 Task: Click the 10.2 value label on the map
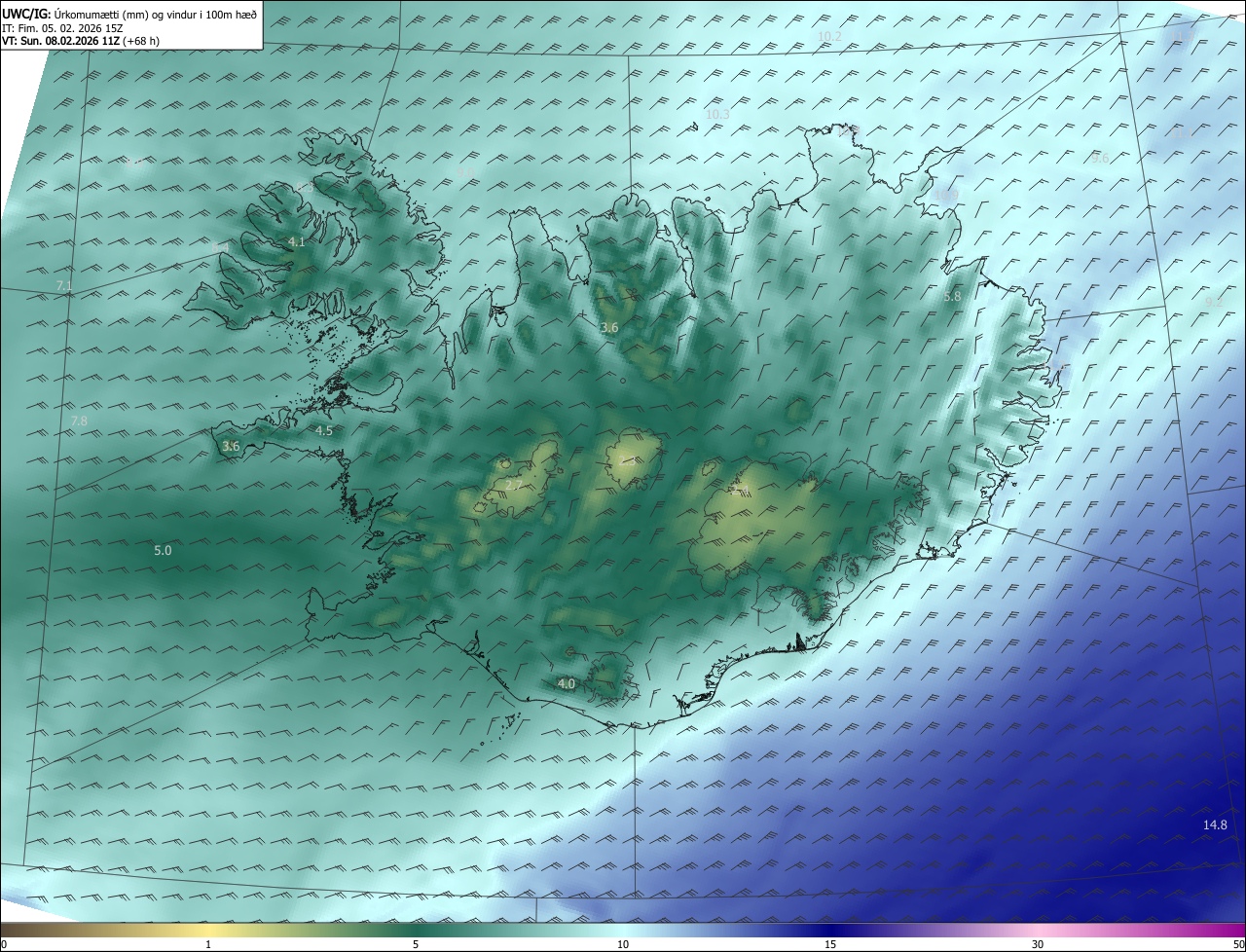(x=829, y=37)
